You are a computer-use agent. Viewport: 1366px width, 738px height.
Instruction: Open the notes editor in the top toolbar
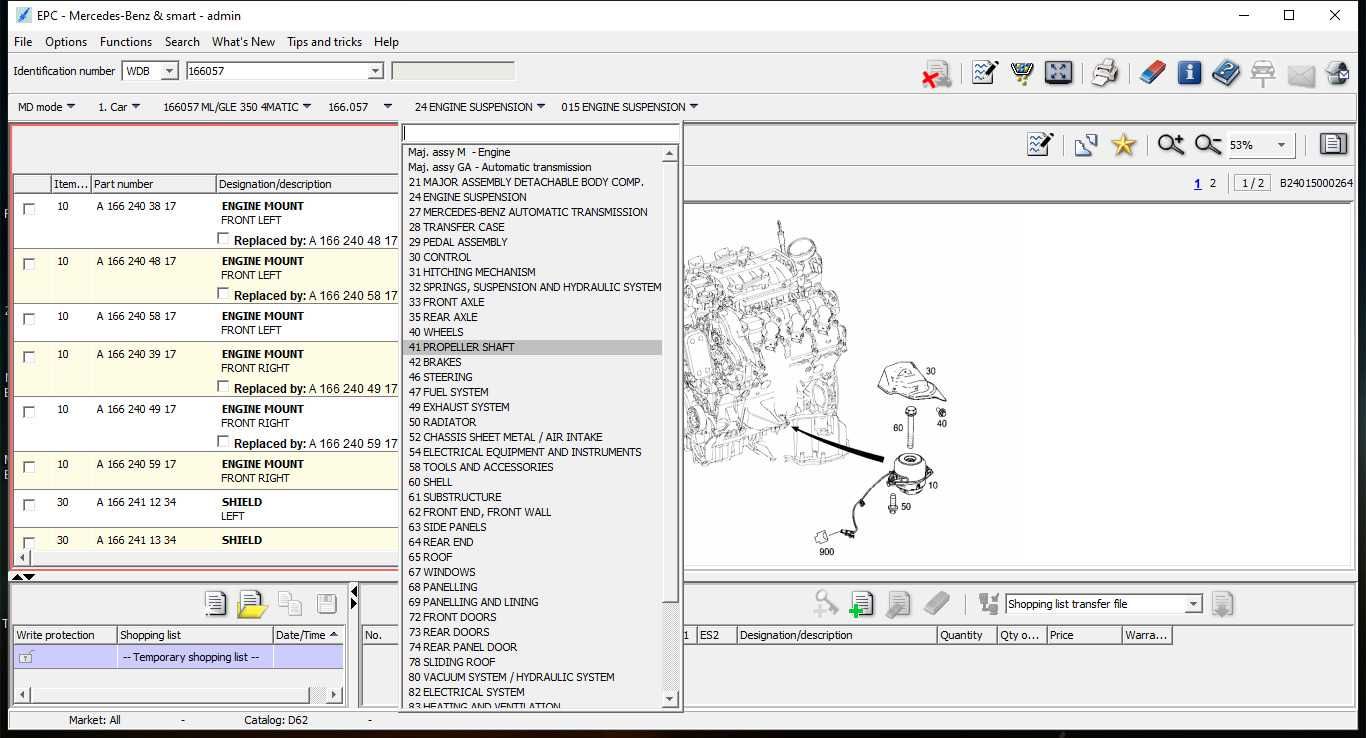985,73
